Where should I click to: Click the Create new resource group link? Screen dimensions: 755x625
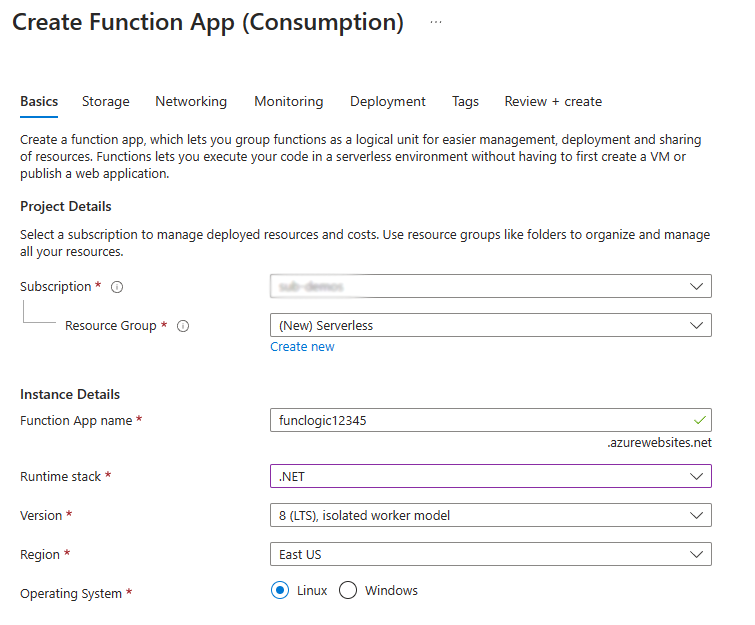pyautogui.click(x=302, y=347)
